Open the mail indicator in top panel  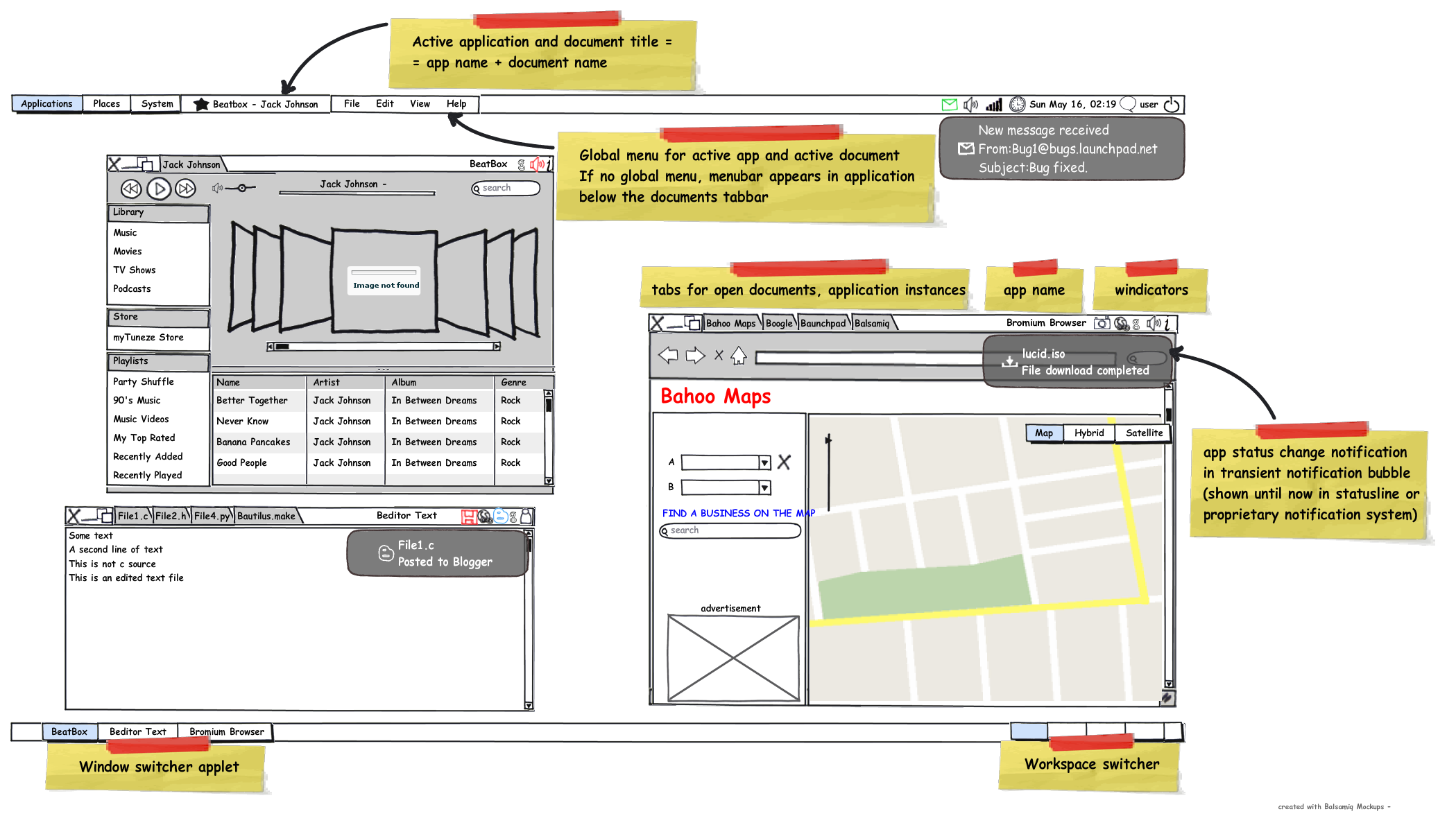click(x=949, y=105)
